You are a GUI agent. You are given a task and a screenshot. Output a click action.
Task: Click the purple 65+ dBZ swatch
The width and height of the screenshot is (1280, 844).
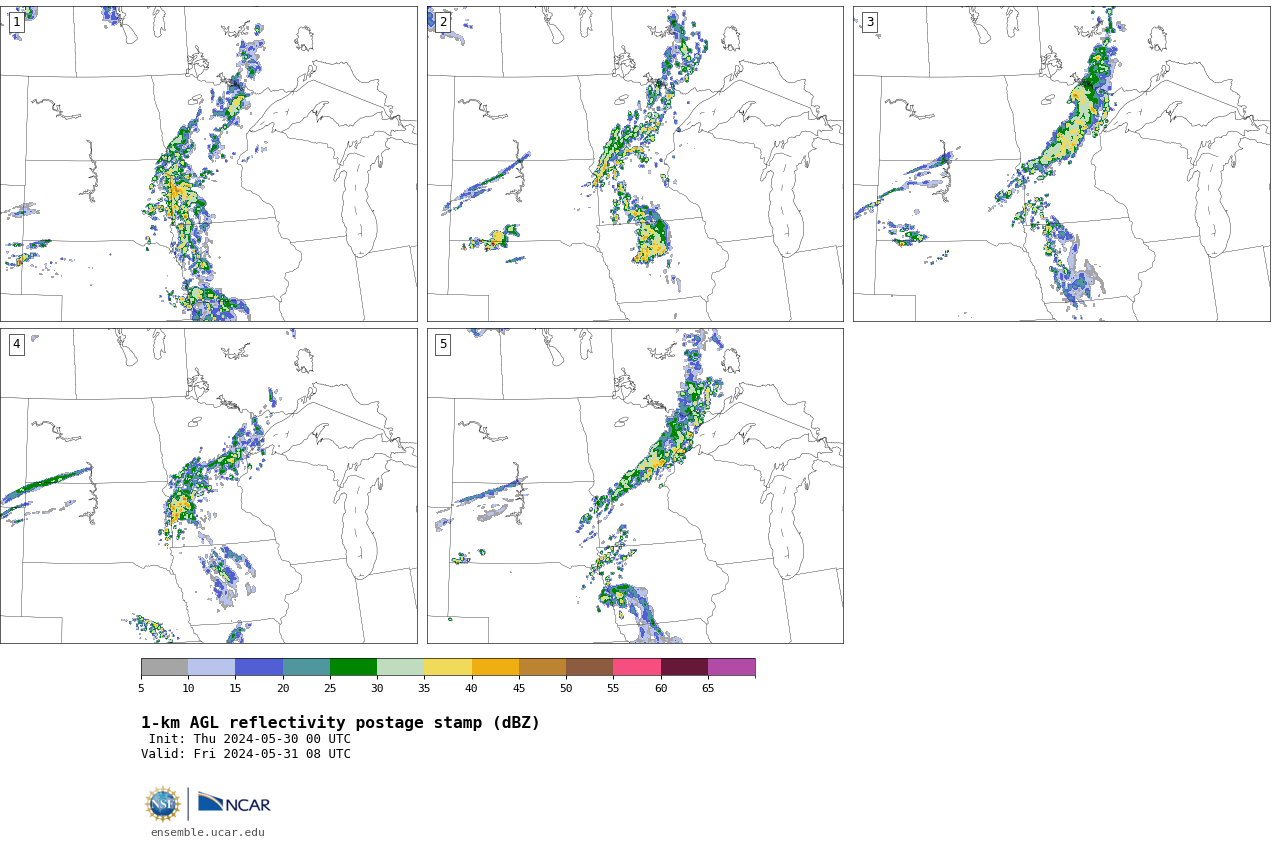point(731,667)
